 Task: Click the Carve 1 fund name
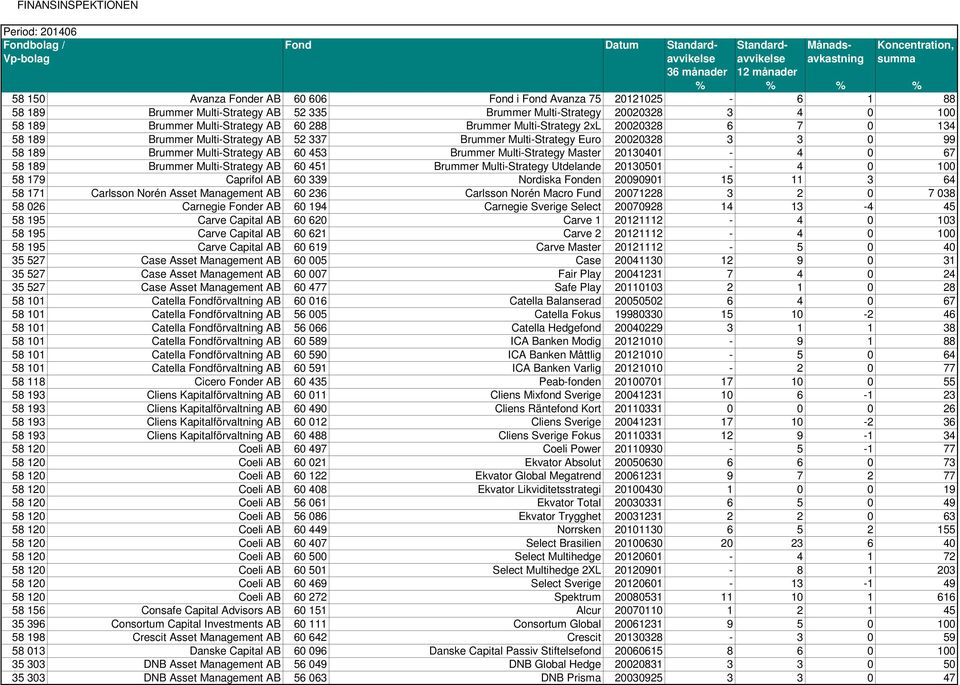point(582,220)
